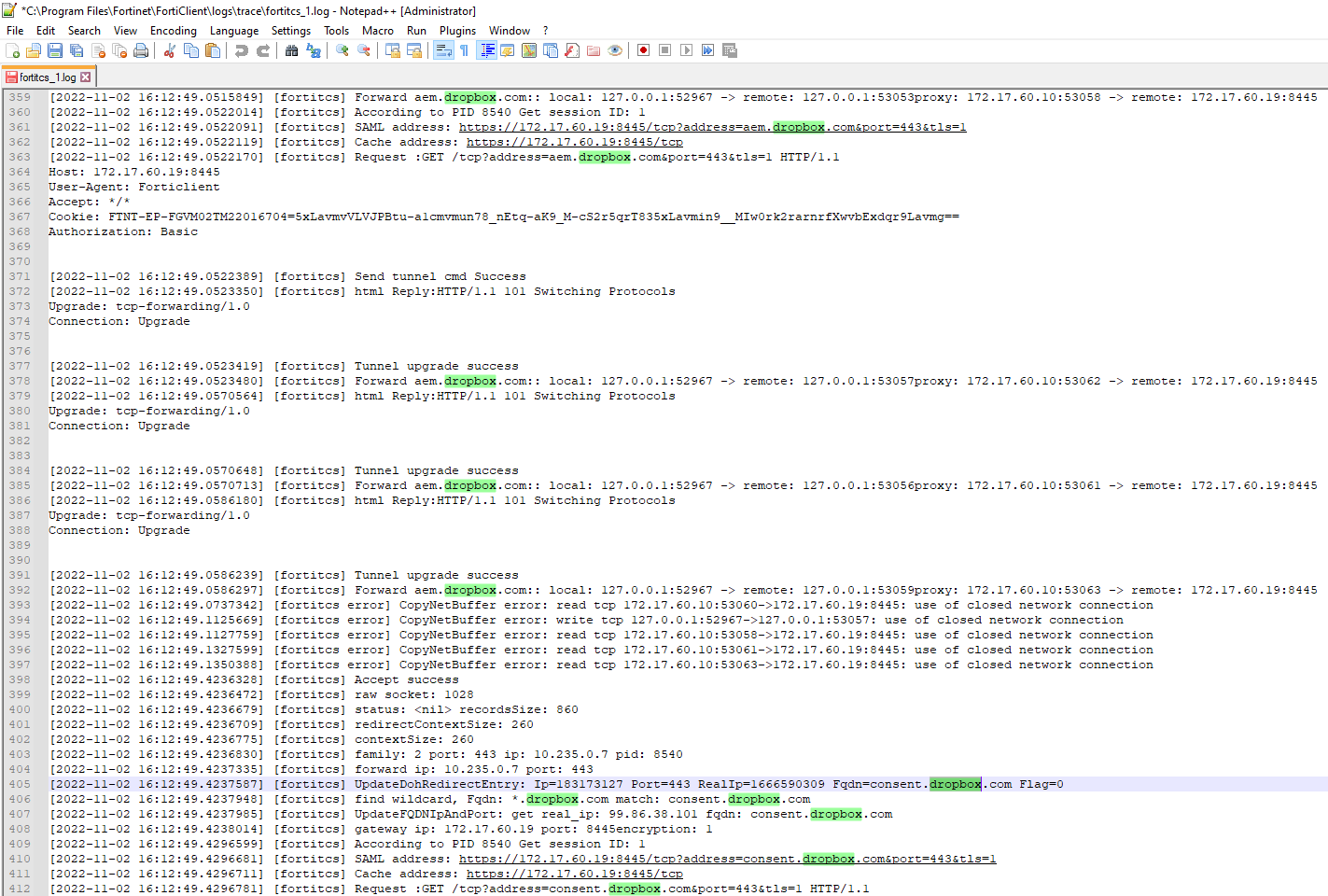Click 'Accept success' on line 398
The width and height of the screenshot is (1328, 896).
407,679
